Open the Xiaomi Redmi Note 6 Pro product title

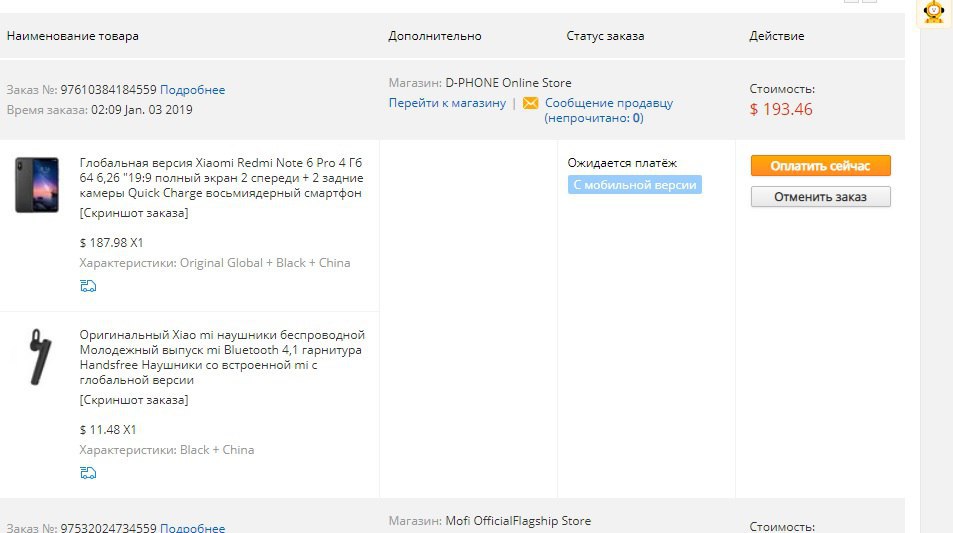point(221,177)
